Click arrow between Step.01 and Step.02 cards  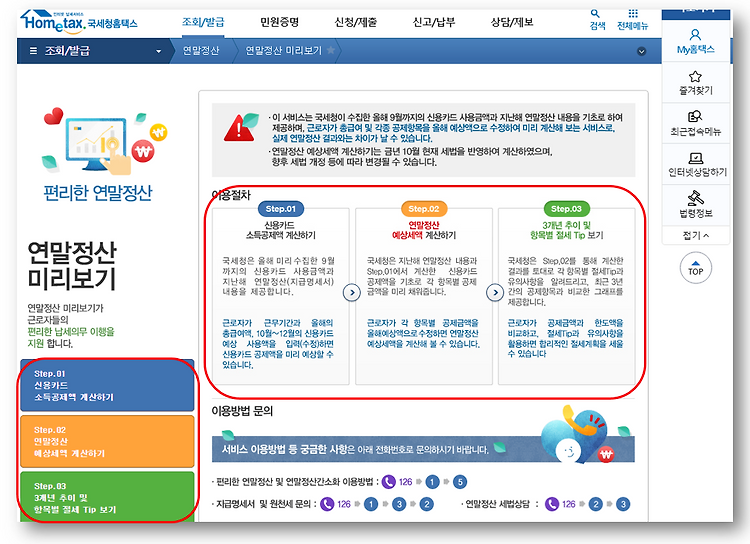pyautogui.click(x=352, y=292)
